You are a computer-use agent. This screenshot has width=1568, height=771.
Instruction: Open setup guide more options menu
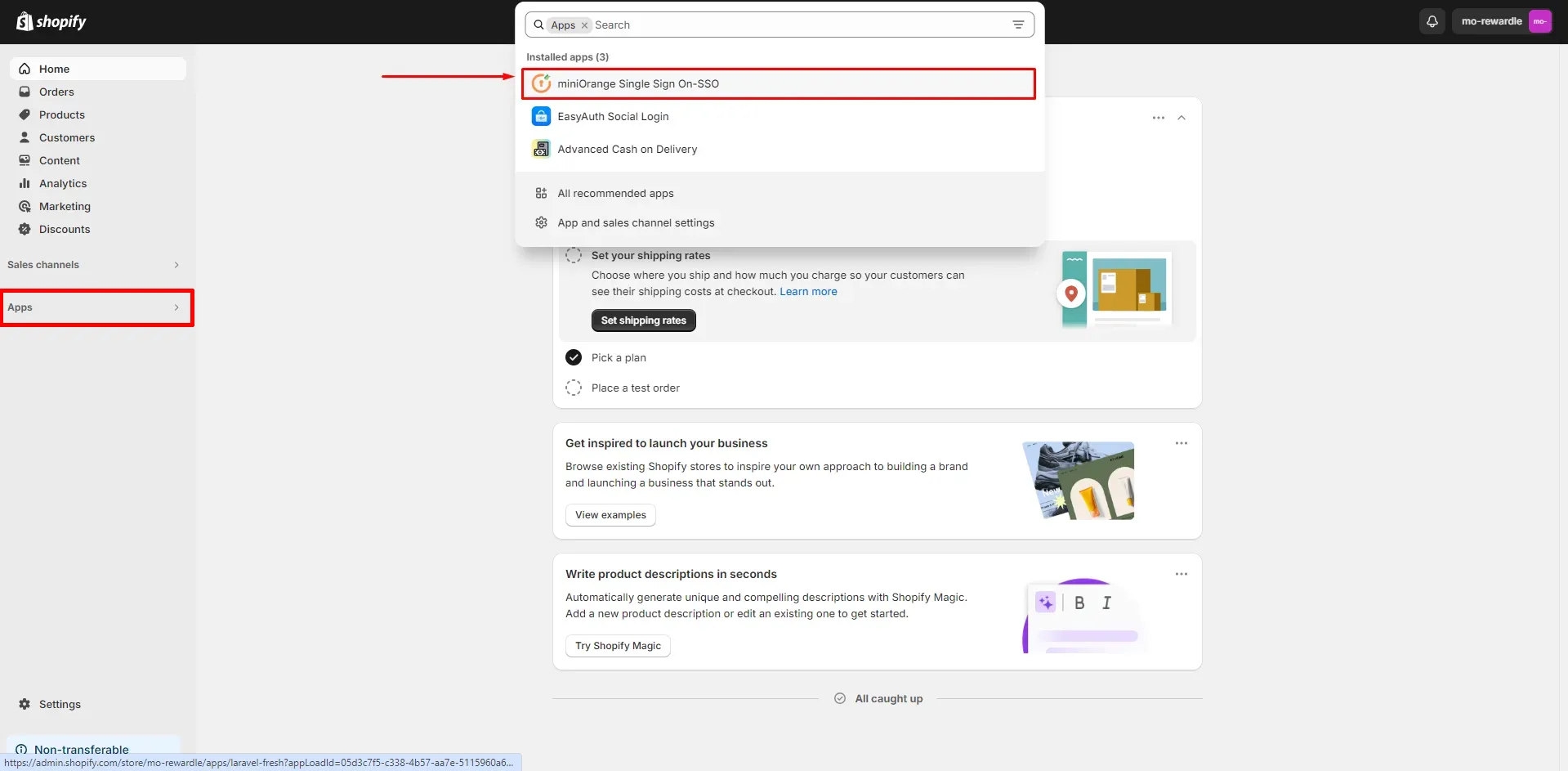coord(1158,118)
